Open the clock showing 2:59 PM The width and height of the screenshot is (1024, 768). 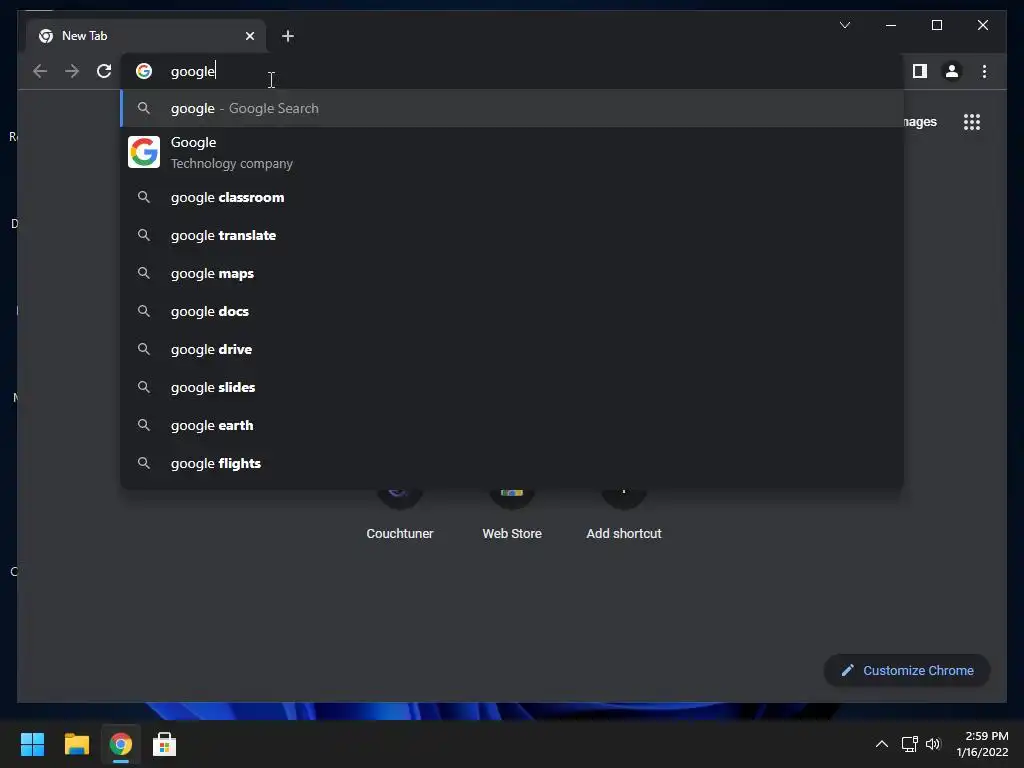coord(983,744)
